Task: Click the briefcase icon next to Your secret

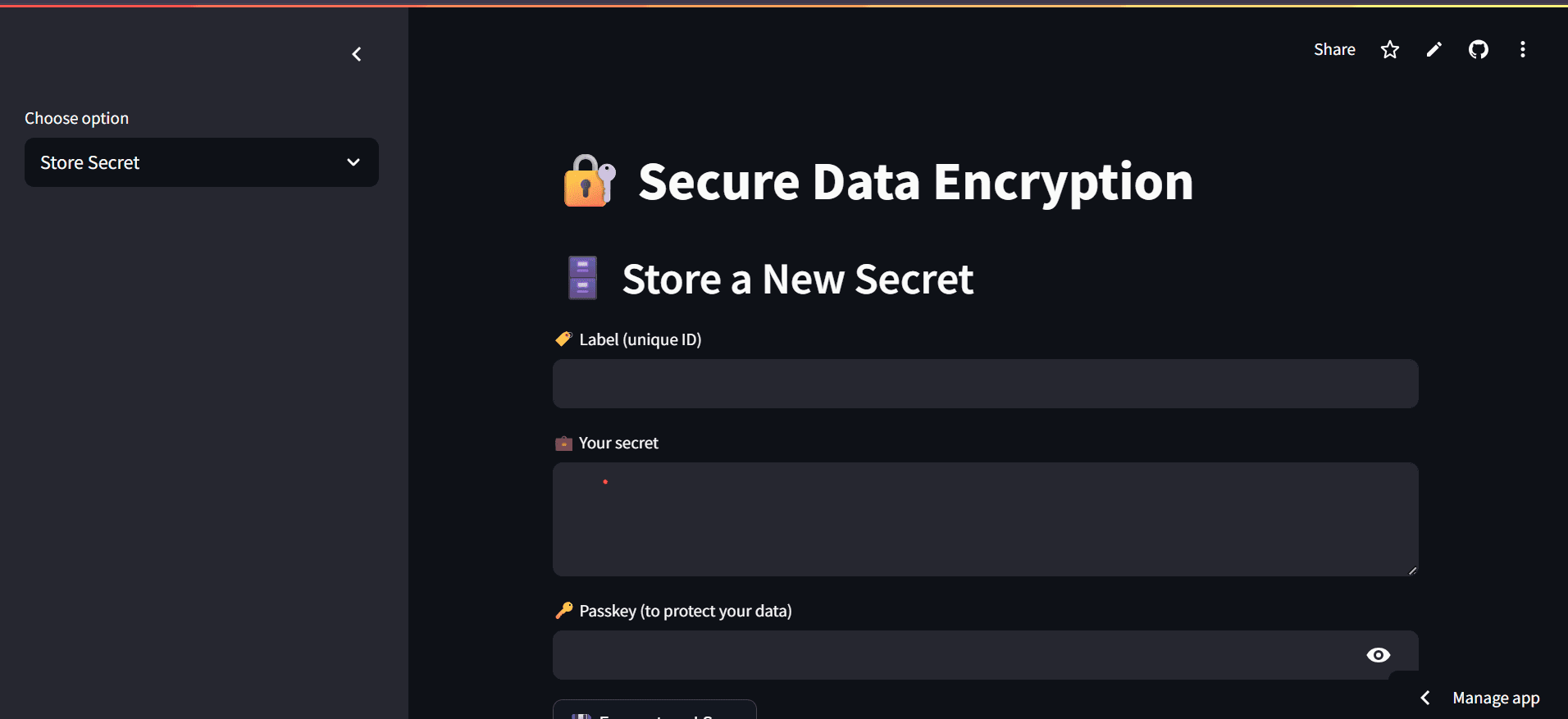Action: [563, 442]
